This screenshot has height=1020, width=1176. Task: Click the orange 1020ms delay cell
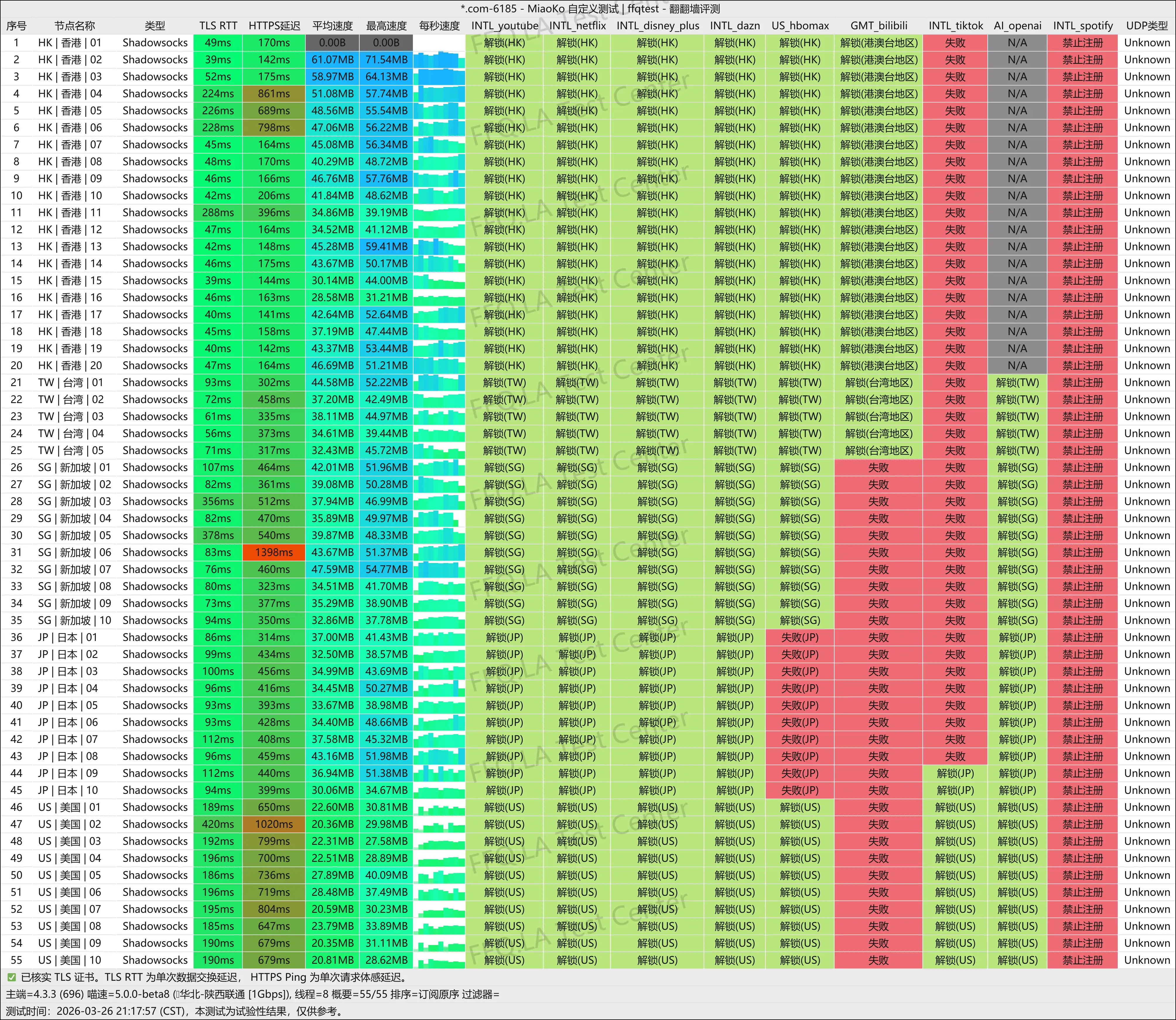click(274, 824)
